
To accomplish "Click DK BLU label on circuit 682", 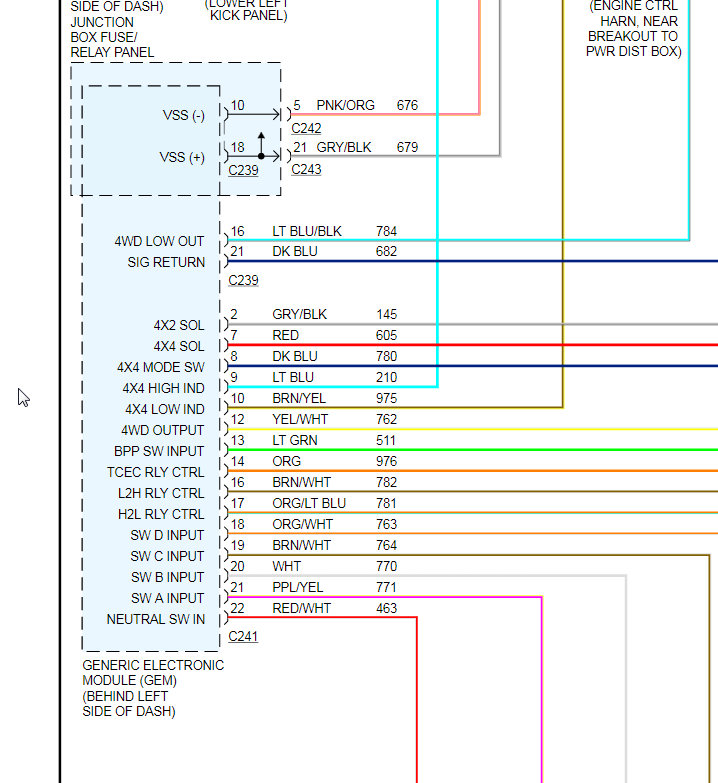I will pos(295,251).
